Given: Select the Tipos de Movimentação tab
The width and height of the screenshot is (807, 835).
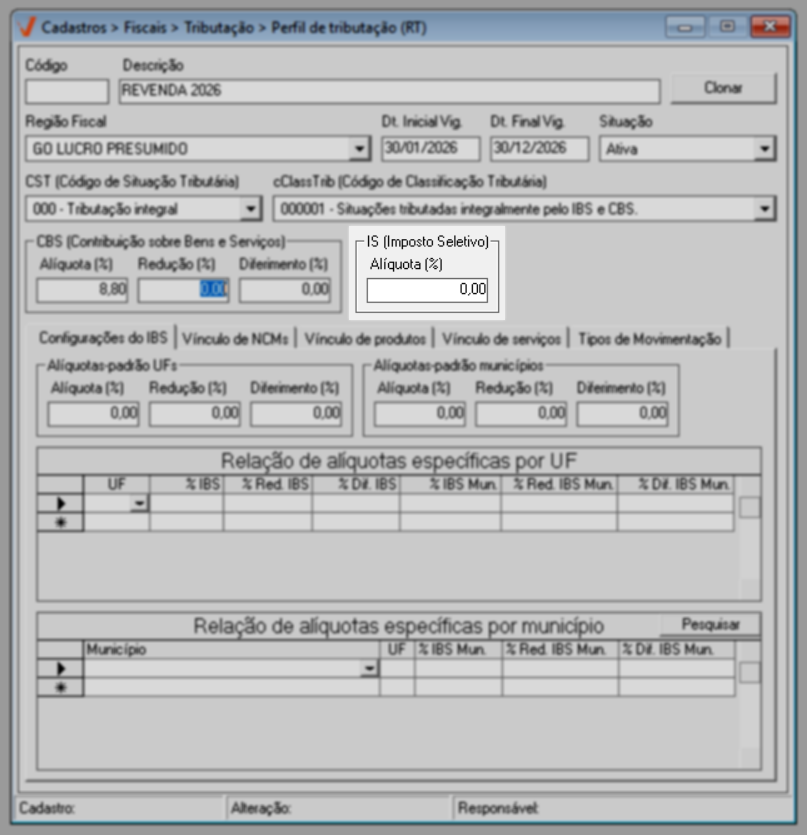Looking at the screenshot, I should coord(649,339).
